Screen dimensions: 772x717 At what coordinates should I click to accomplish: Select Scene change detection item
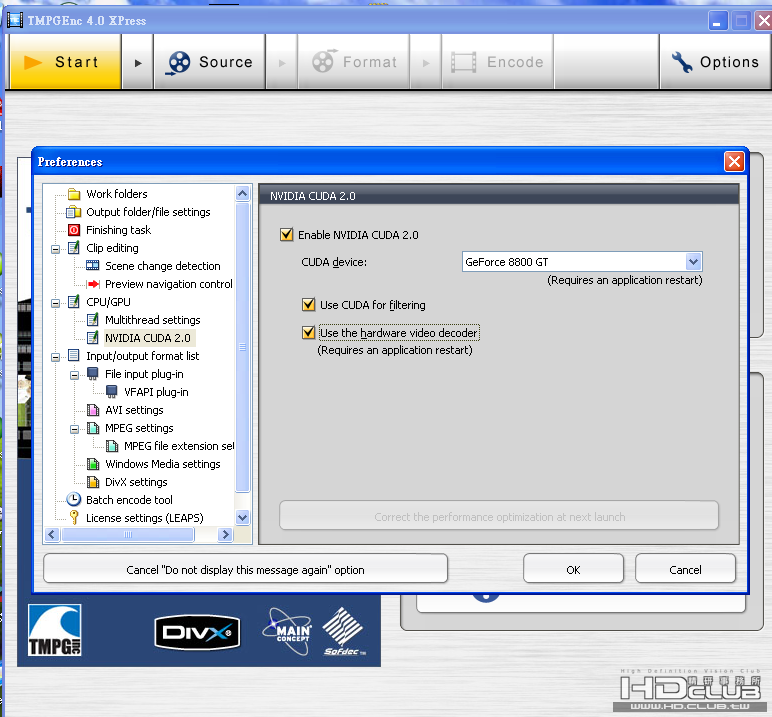coord(162,266)
